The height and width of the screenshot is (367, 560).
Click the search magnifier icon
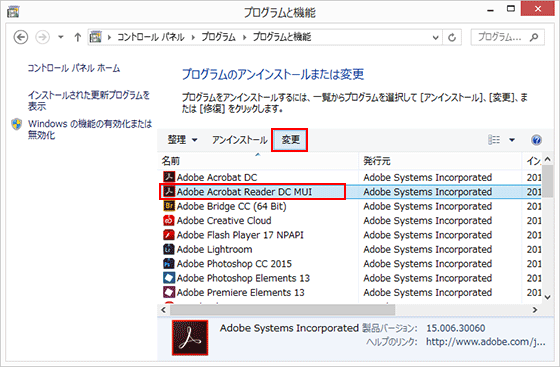(534, 37)
